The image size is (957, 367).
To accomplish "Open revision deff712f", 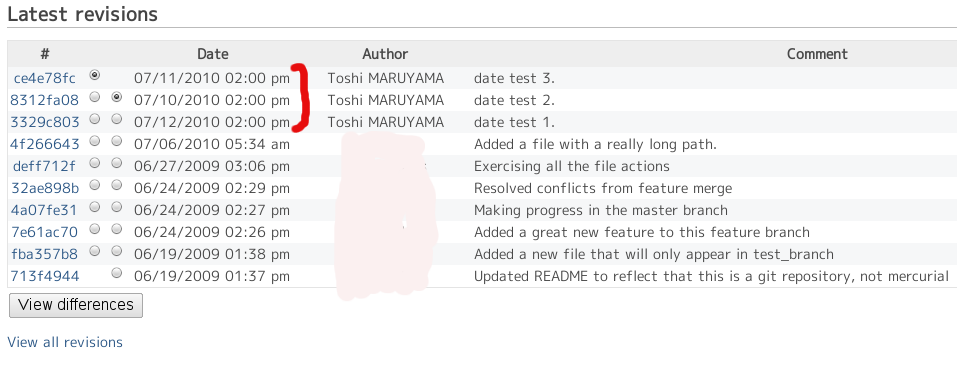I will tap(45, 166).
